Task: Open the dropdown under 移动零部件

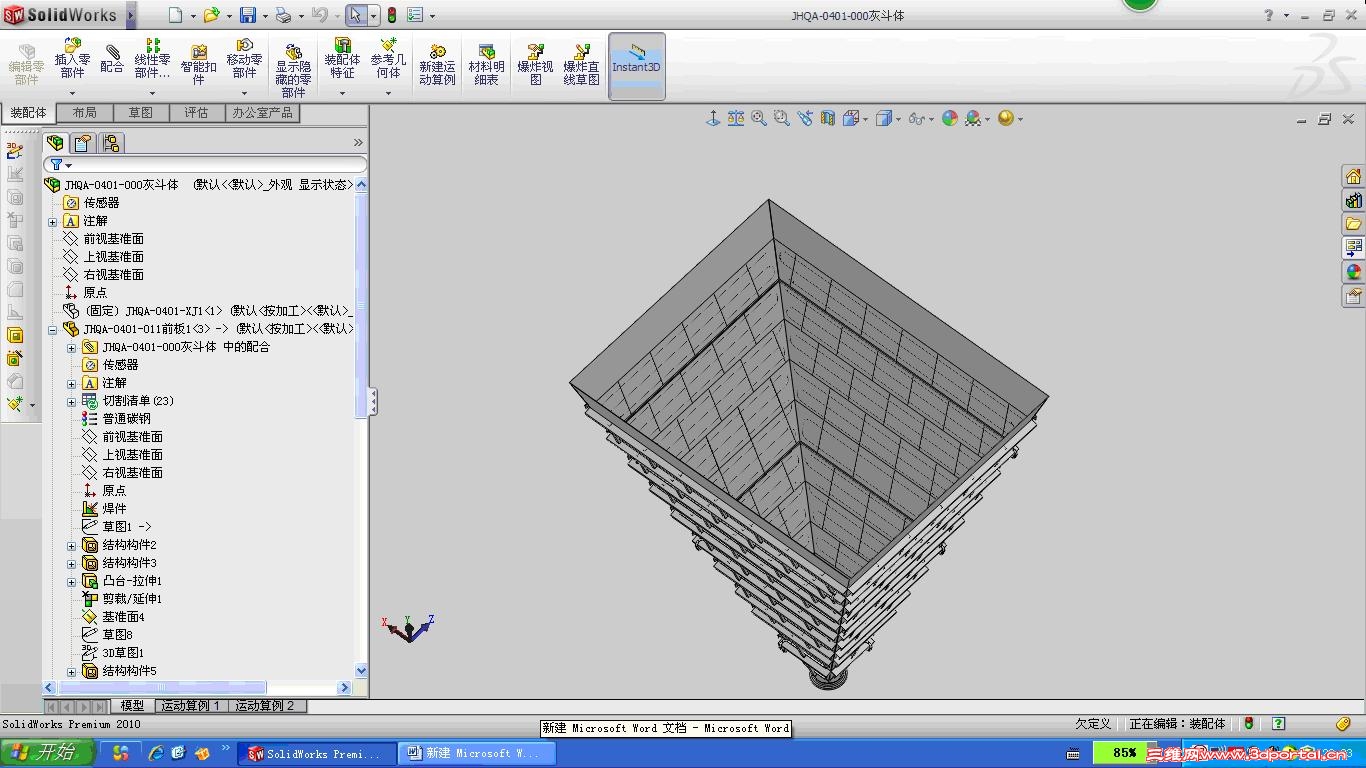Action: (x=244, y=94)
